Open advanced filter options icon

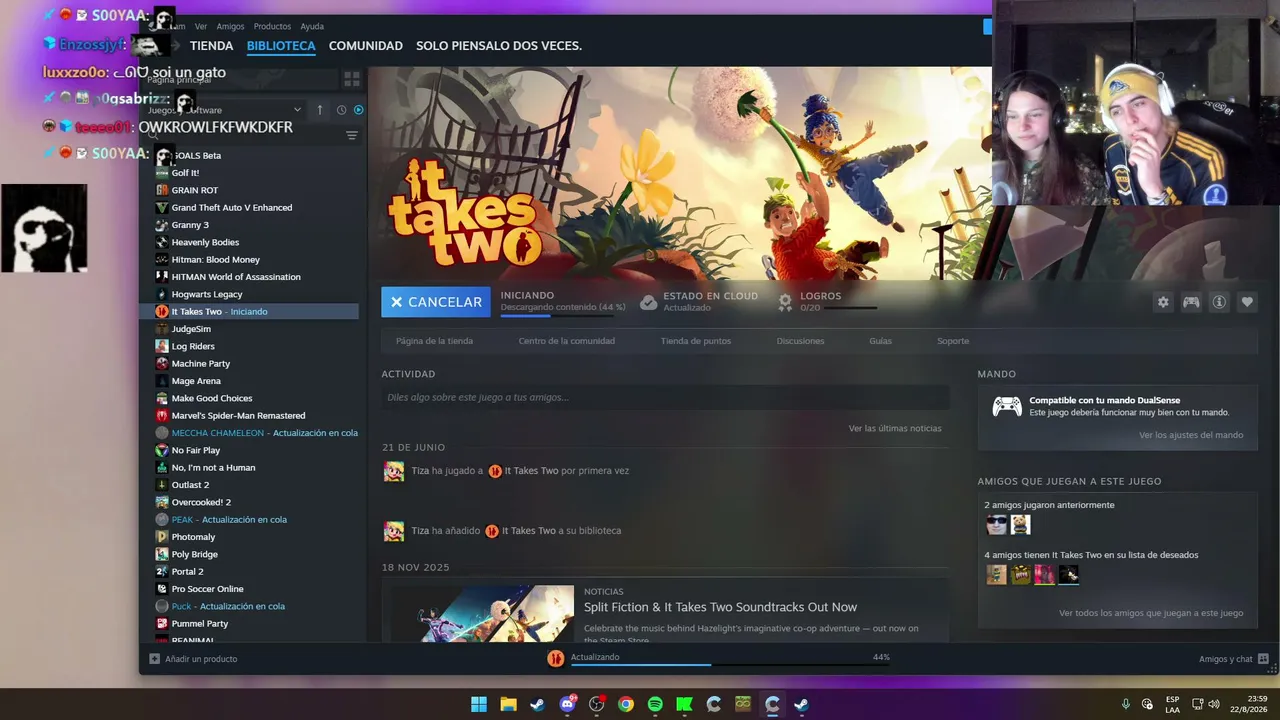(x=352, y=136)
